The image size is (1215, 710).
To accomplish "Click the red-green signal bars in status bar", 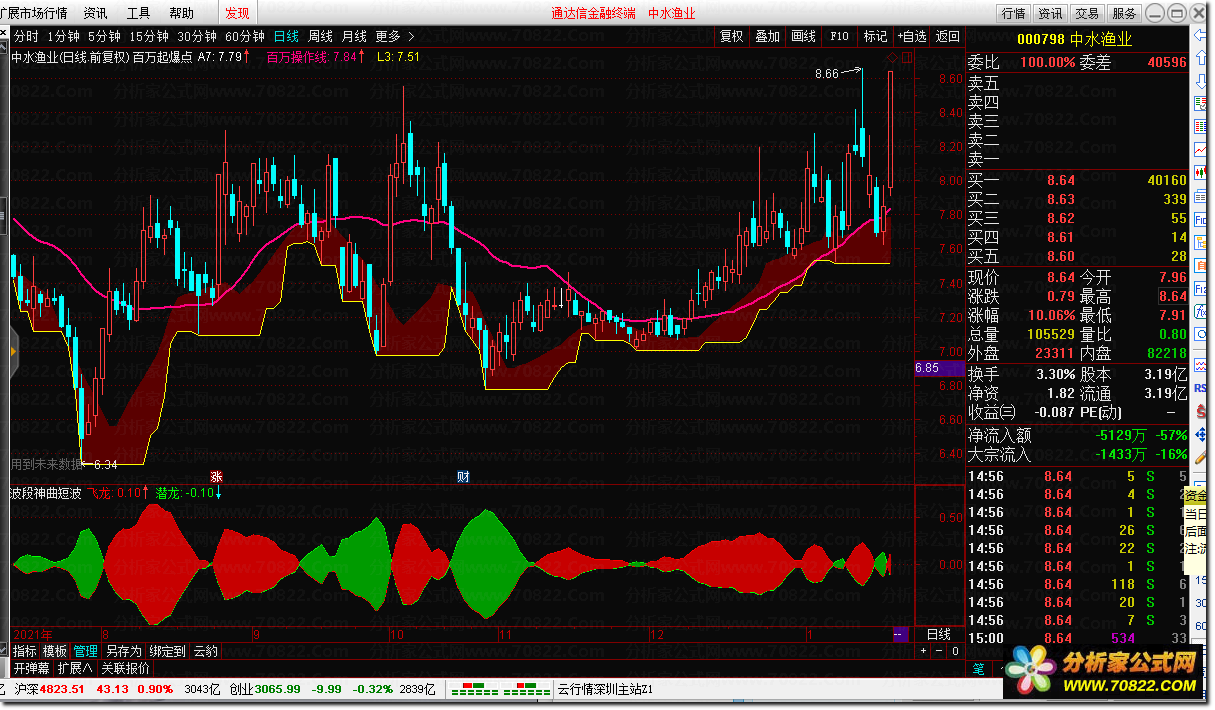I will (500, 689).
